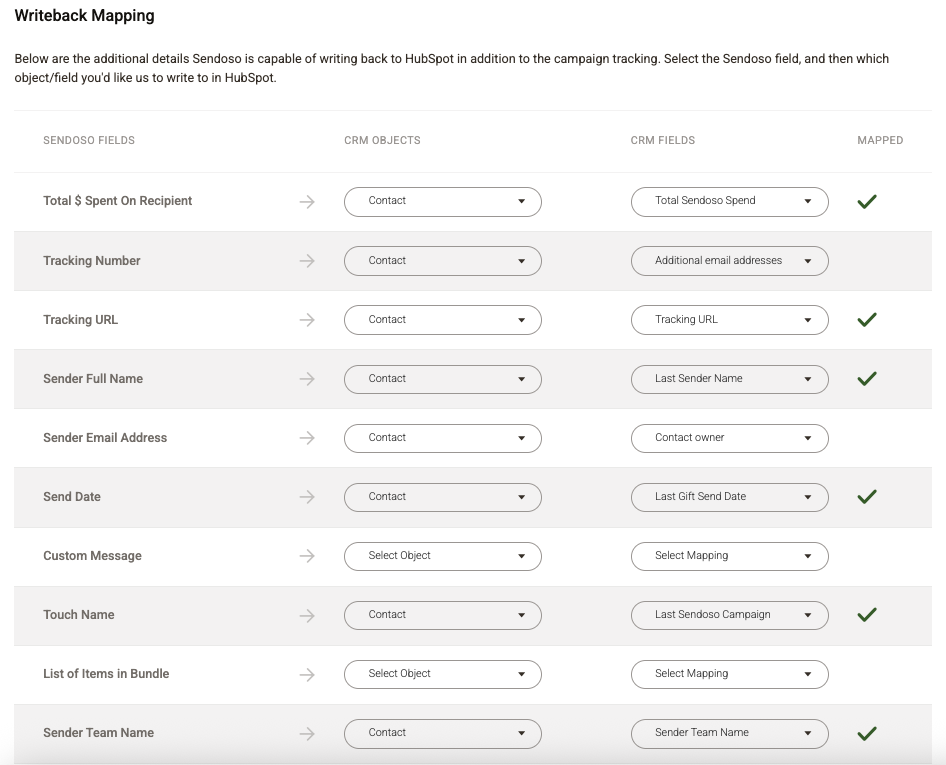
Task: Click arrow icon beside Touch Name
Action: click(x=307, y=615)
